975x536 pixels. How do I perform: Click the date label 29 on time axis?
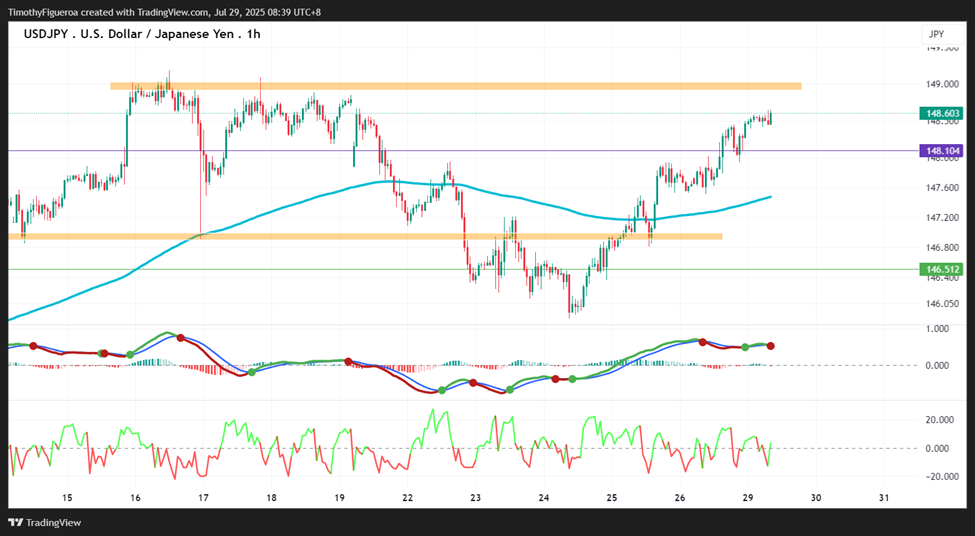[x=747, y=498]
